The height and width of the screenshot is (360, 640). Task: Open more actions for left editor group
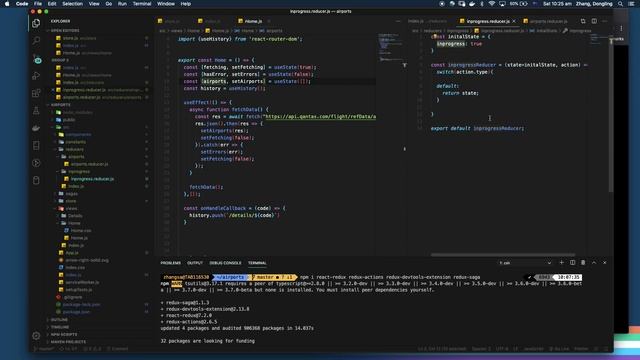click(x=398, y=21)
